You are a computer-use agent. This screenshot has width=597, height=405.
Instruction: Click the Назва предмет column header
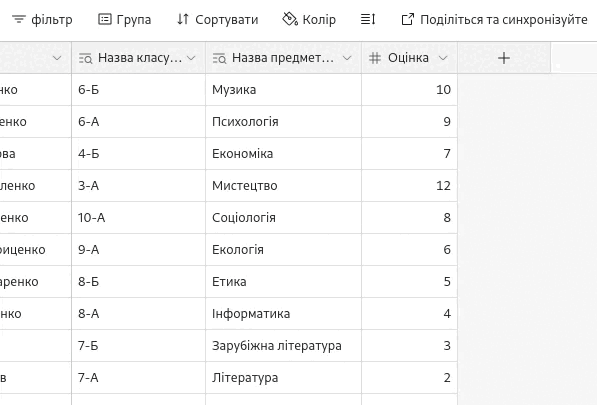pos(284,58)
